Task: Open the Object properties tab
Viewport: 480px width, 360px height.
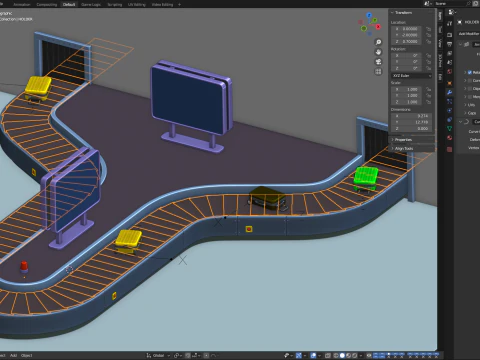Action: 449,83
